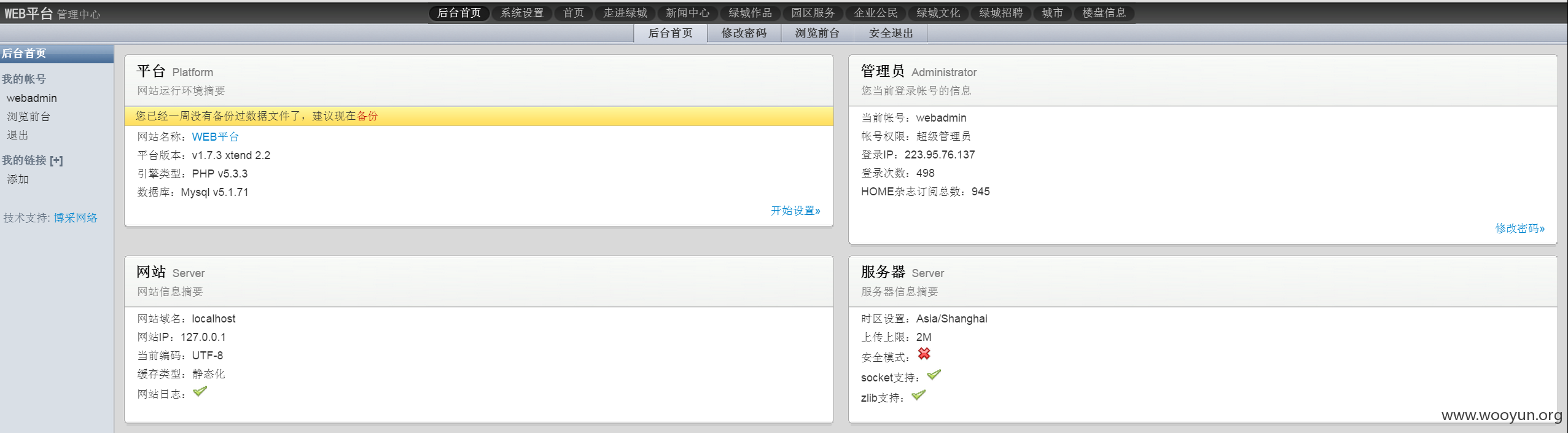Switch to the 浏览前台 tab
This screenshot has width=1568, height=433.
click(817, 33)
